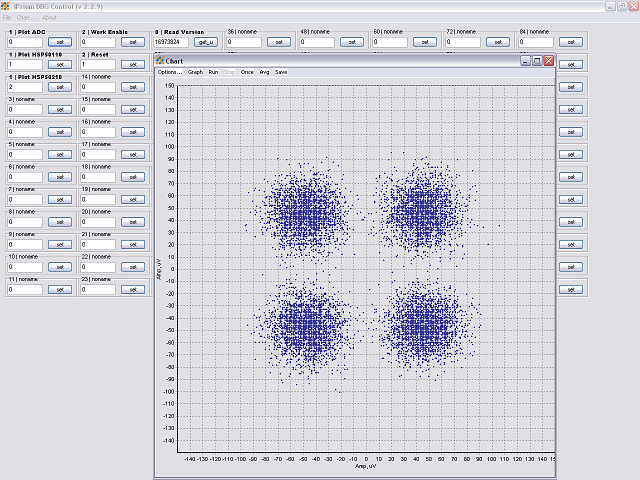The width and height of the screenshot is (640, 480).
Task: Click set button for 22 | noname
Action: (x=133, y=267)
